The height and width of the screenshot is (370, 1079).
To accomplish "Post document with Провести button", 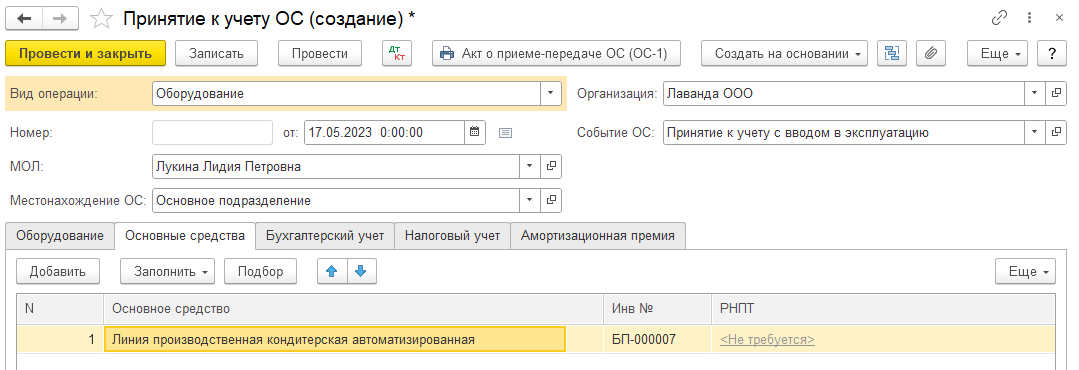I will [x=319, y=54].
